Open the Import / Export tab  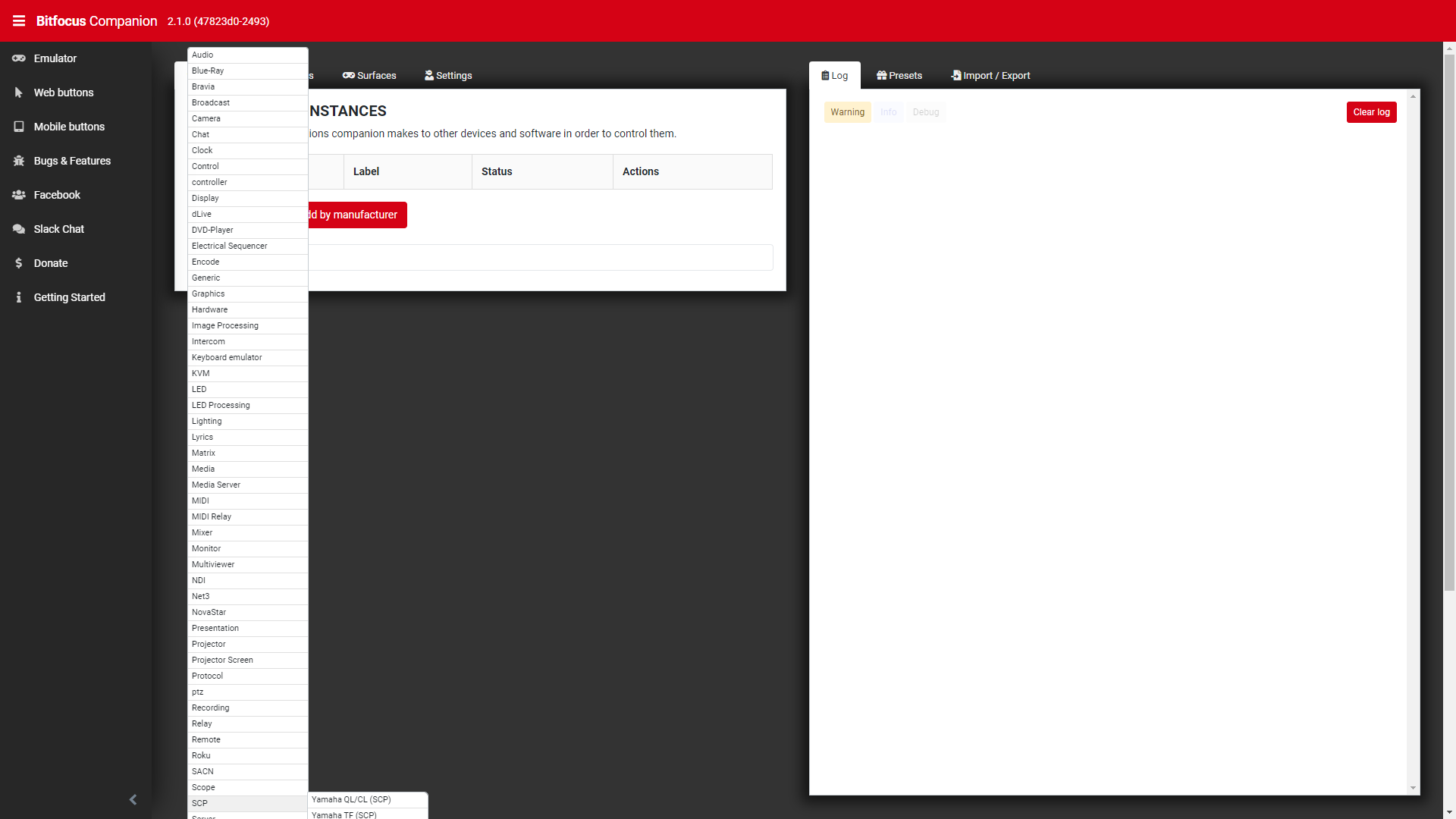990,75
